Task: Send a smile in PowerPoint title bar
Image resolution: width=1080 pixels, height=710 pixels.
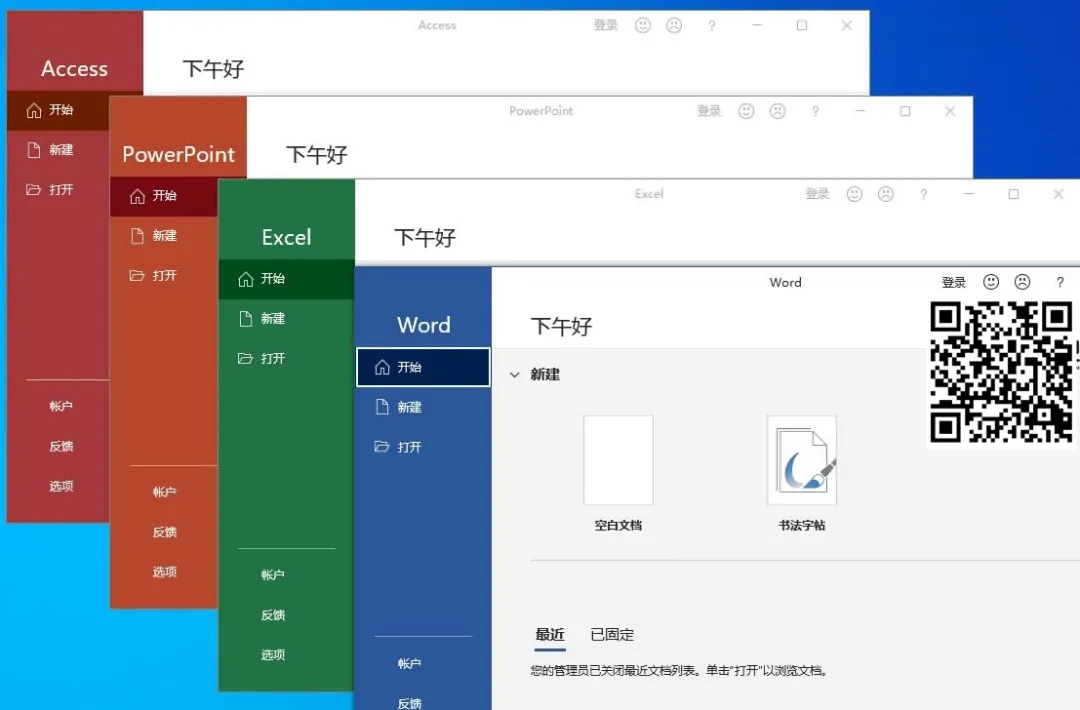Action: click(746, 111)
